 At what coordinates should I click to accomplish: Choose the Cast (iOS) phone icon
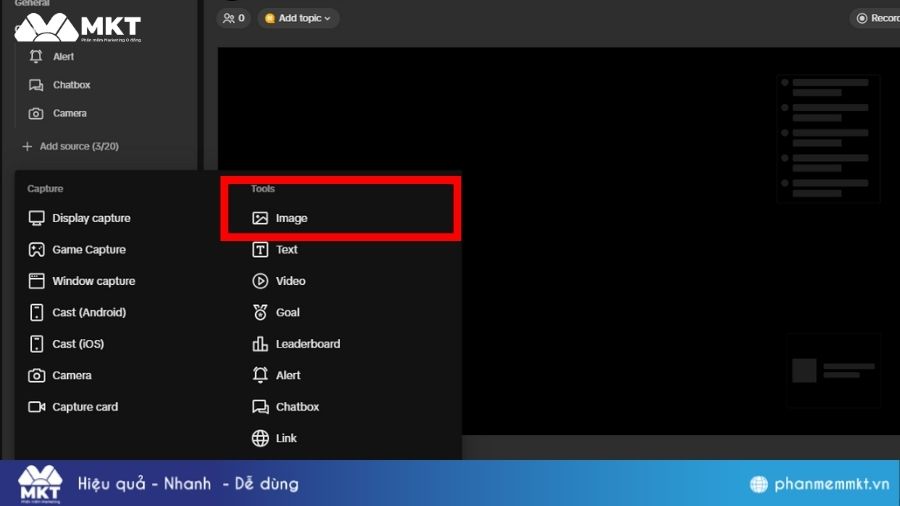click(x=36, y=344)
